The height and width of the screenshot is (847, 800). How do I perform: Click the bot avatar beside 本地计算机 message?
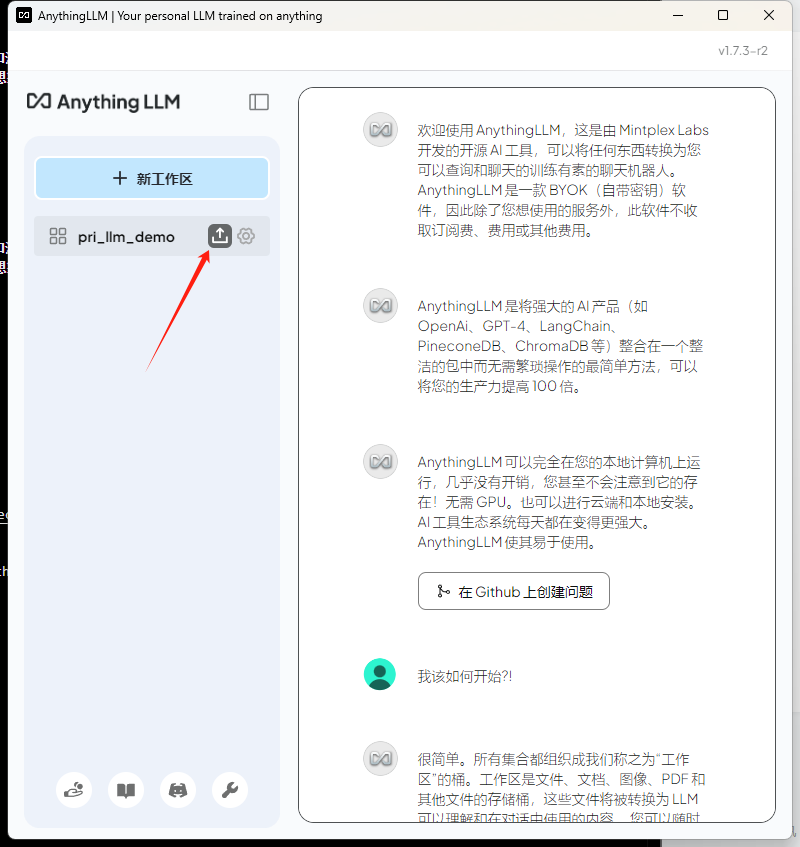coord(380,462)
